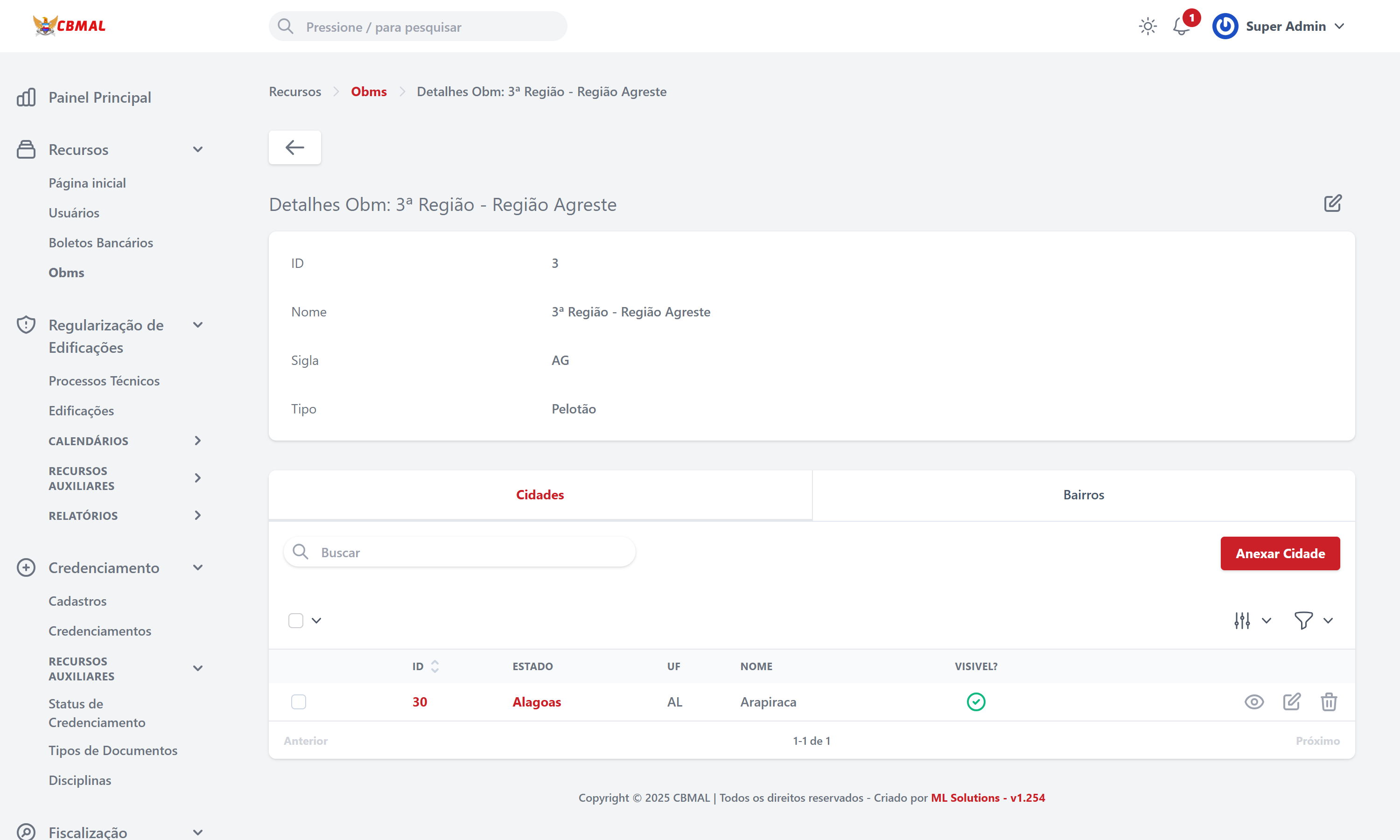The image size is (1400, 840).
Task: Edit the Arapiraca city row
Action: (x=1291, y=702)
